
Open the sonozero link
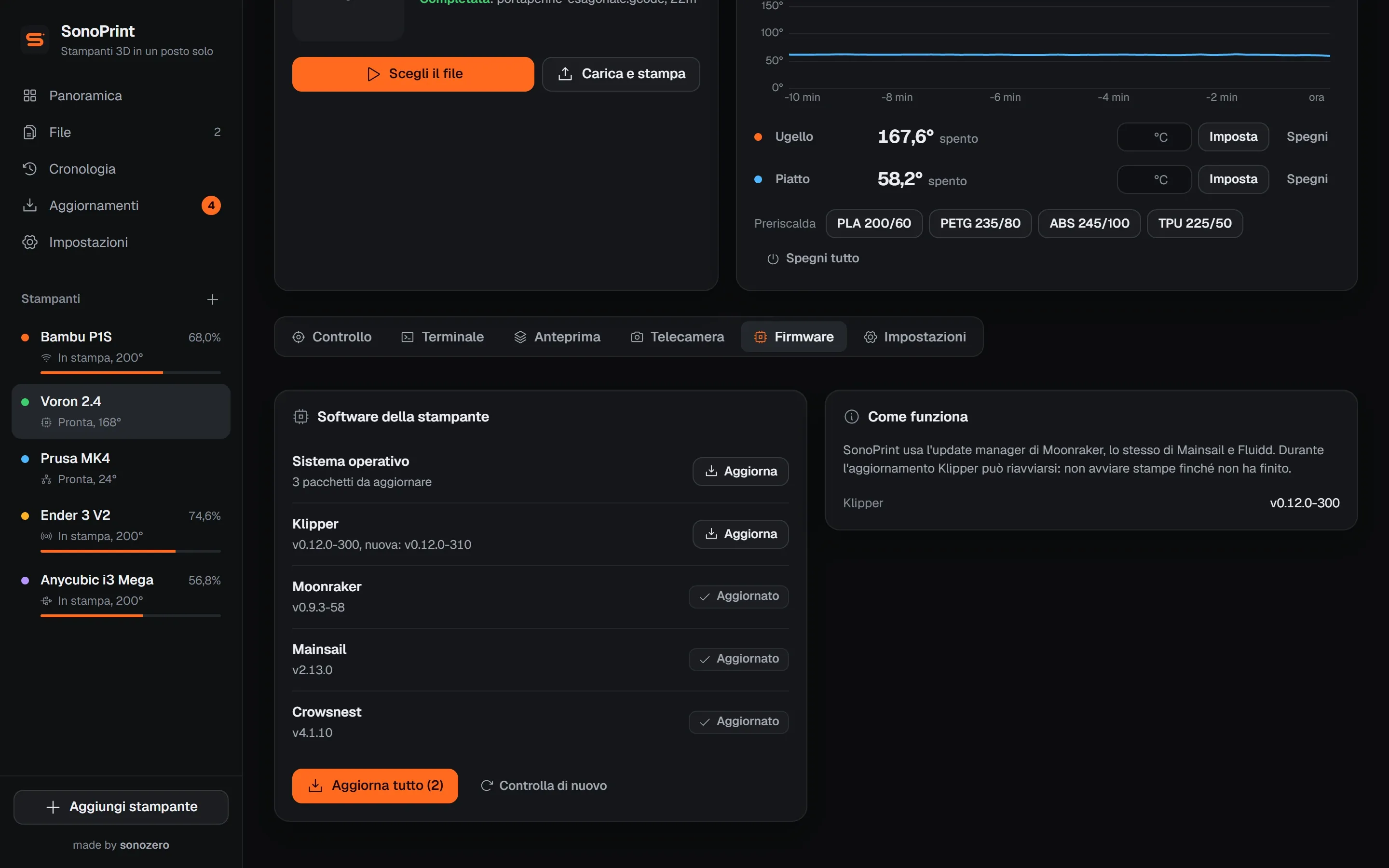pos(145,845)
